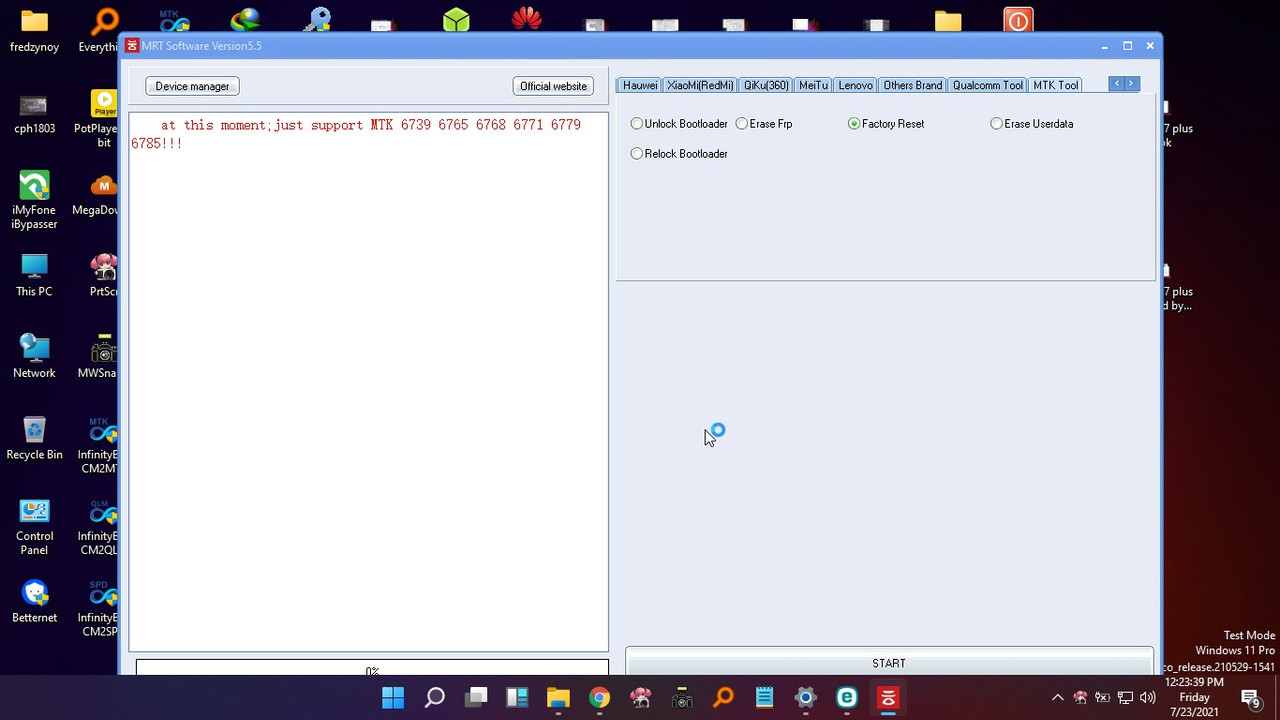Click the volume icon in system tray
Viewport: 1280px width, 720px height.
click(x=1147, y=698)
